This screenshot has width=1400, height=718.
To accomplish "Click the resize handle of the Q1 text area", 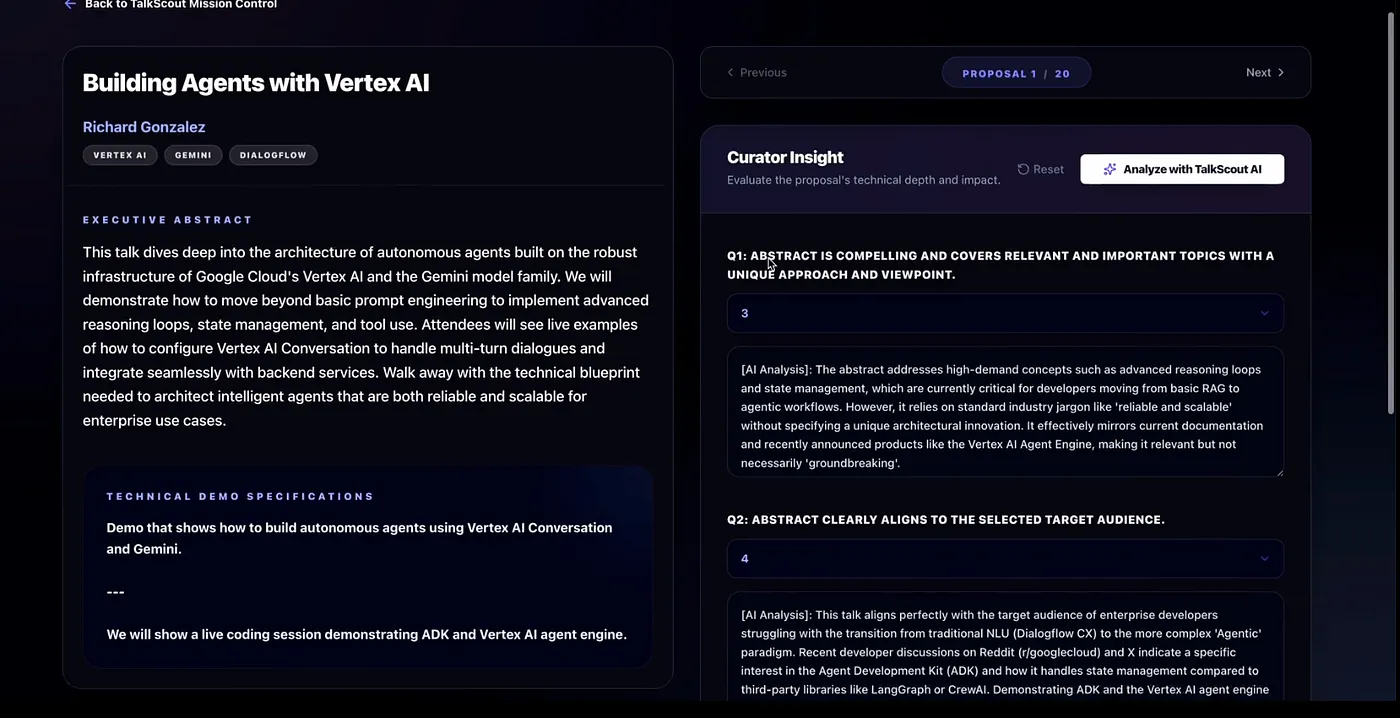I will pyautogui.click(x=1278, y=471).
